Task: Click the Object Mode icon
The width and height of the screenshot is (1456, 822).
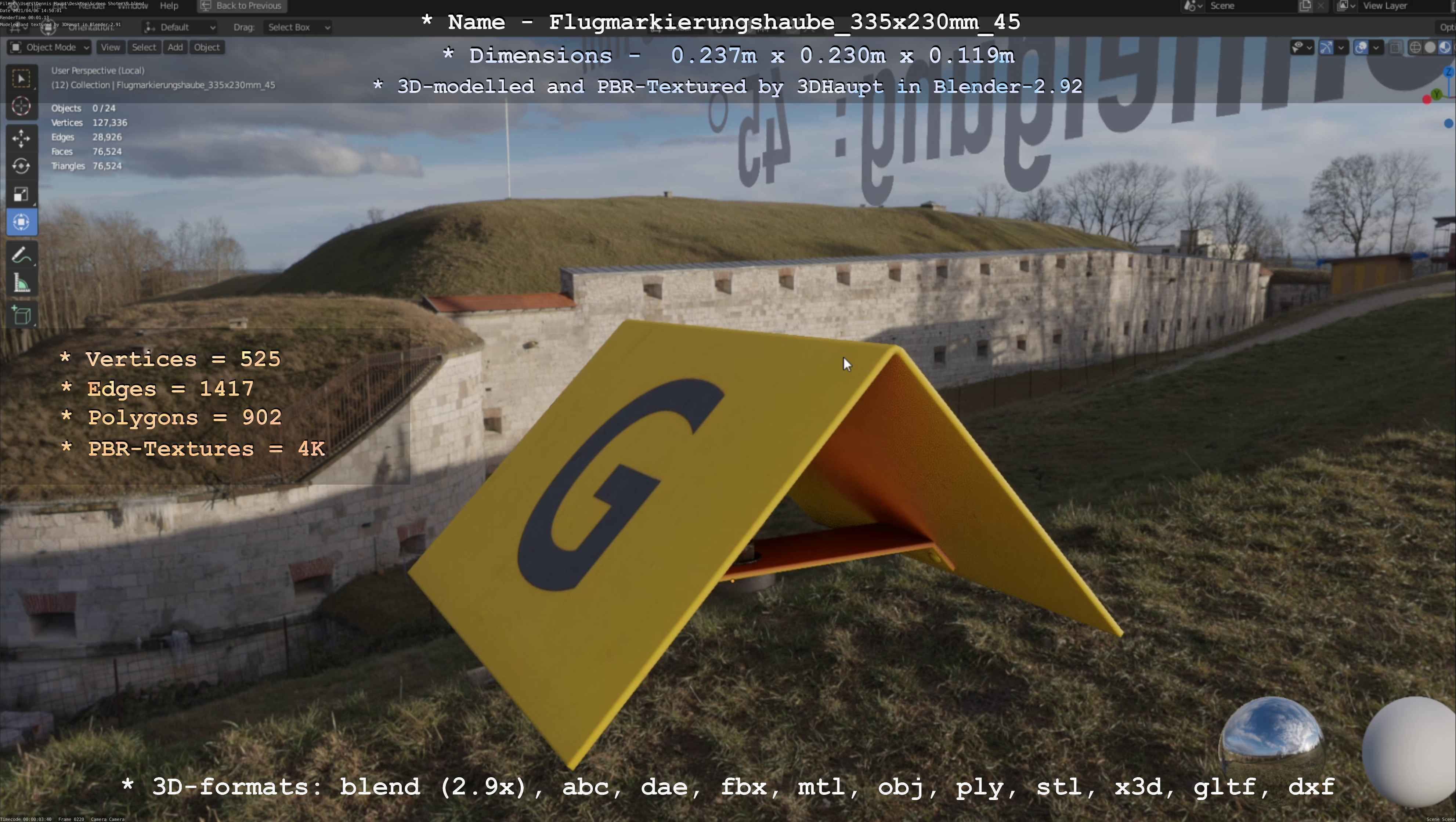Action: 17,47
